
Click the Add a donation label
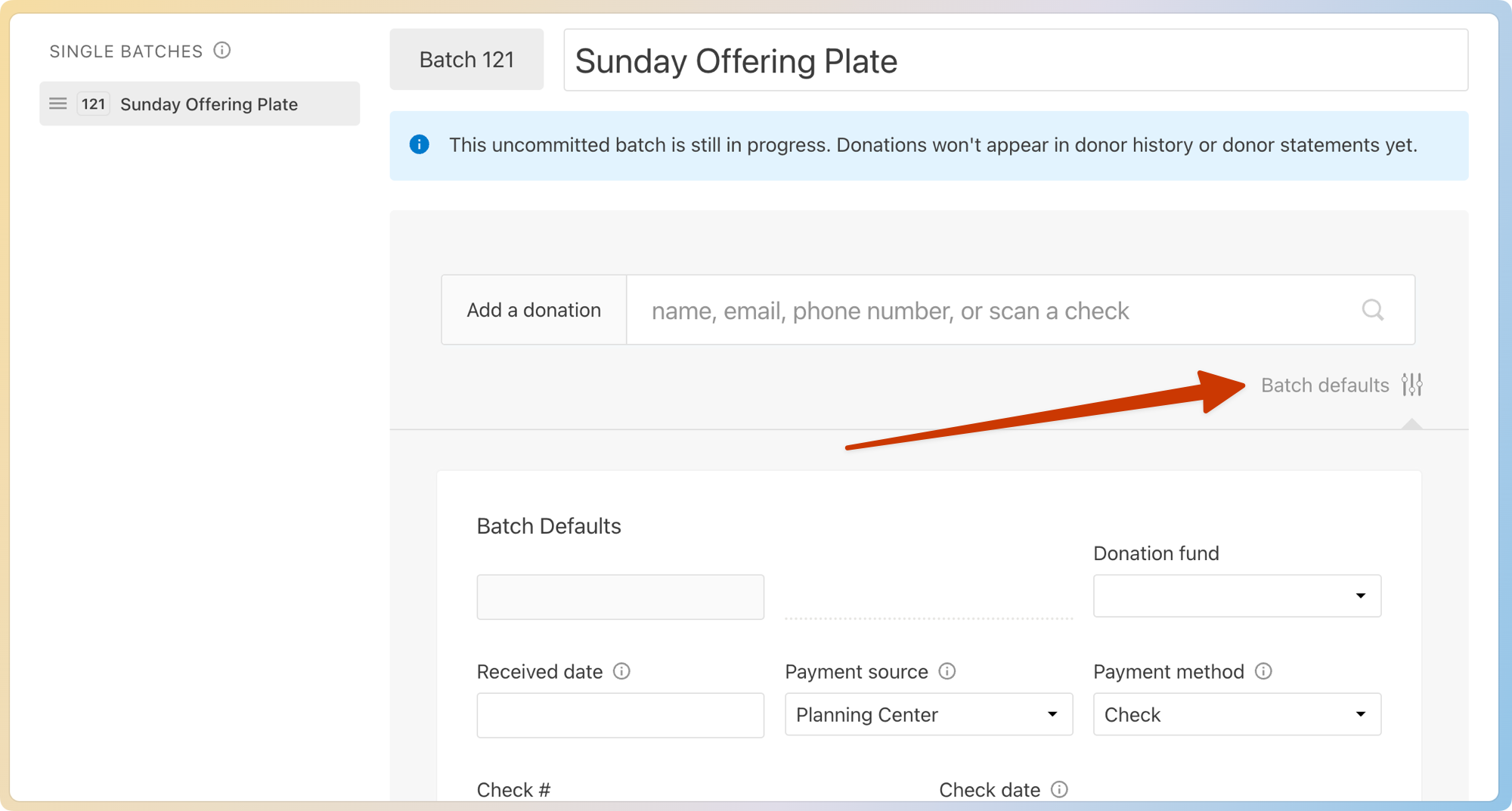click(534, 310)
